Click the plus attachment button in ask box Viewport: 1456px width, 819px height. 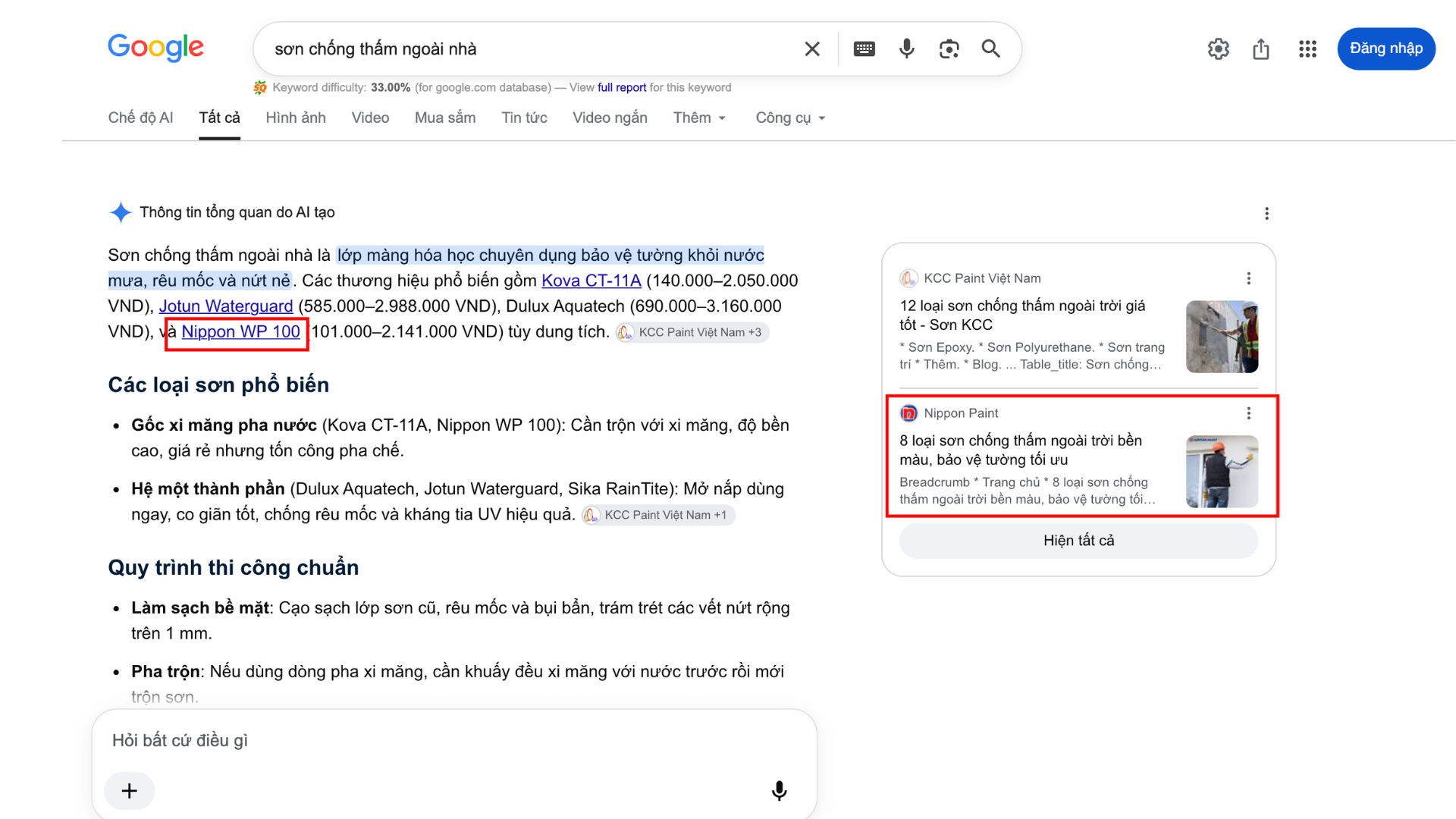[130, 791]
